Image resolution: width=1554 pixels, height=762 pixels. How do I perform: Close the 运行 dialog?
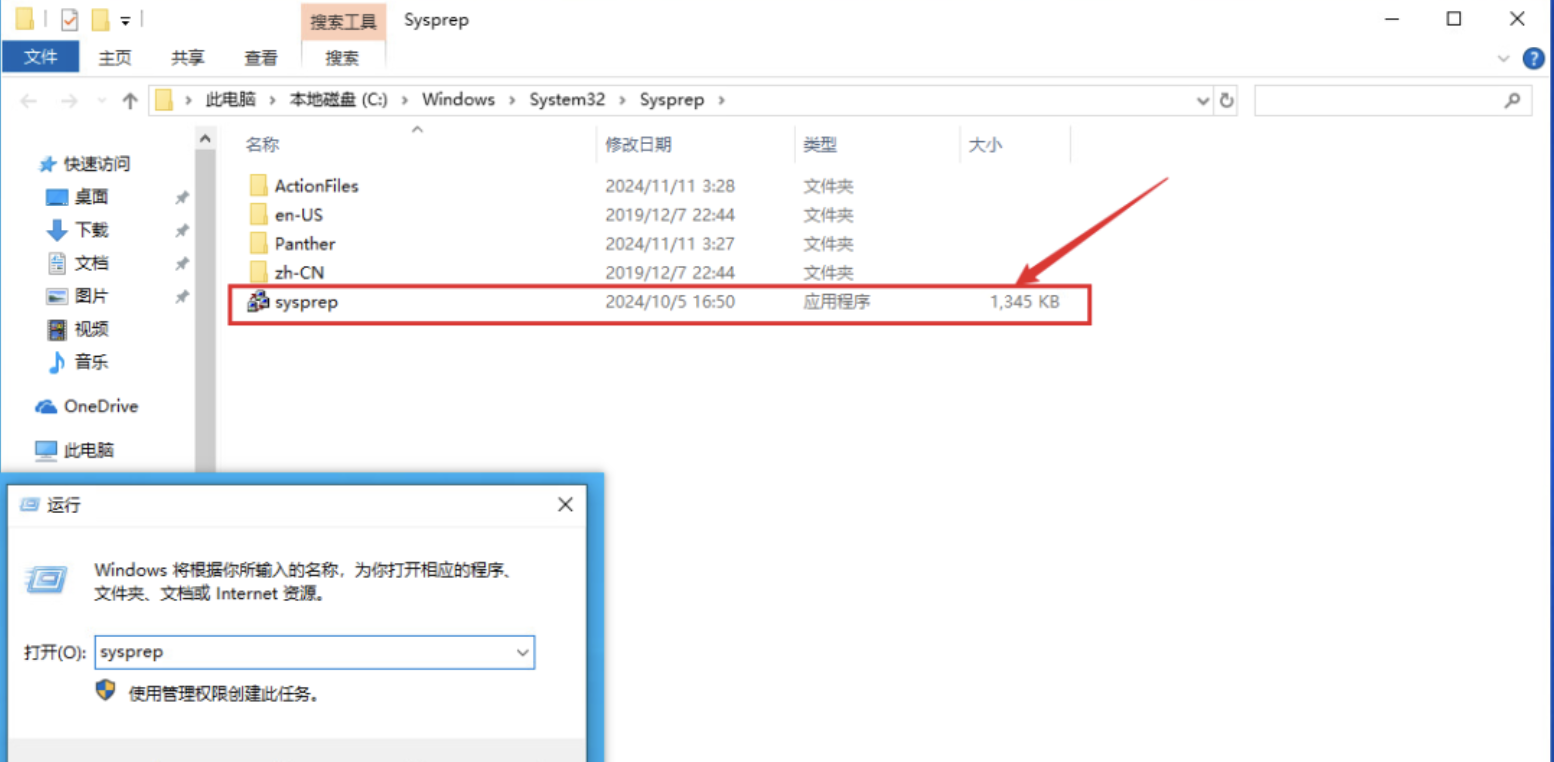tap(565, 505)
